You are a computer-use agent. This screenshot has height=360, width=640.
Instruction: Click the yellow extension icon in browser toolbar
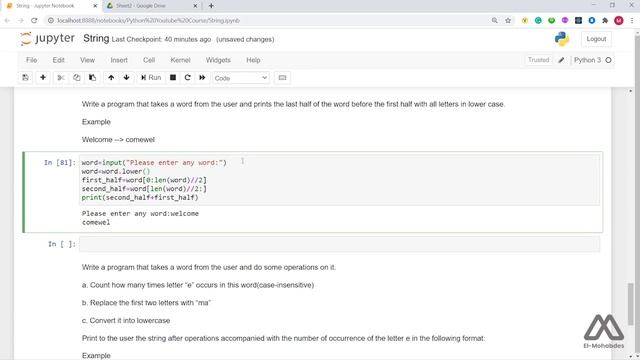(x=524, y=20)
